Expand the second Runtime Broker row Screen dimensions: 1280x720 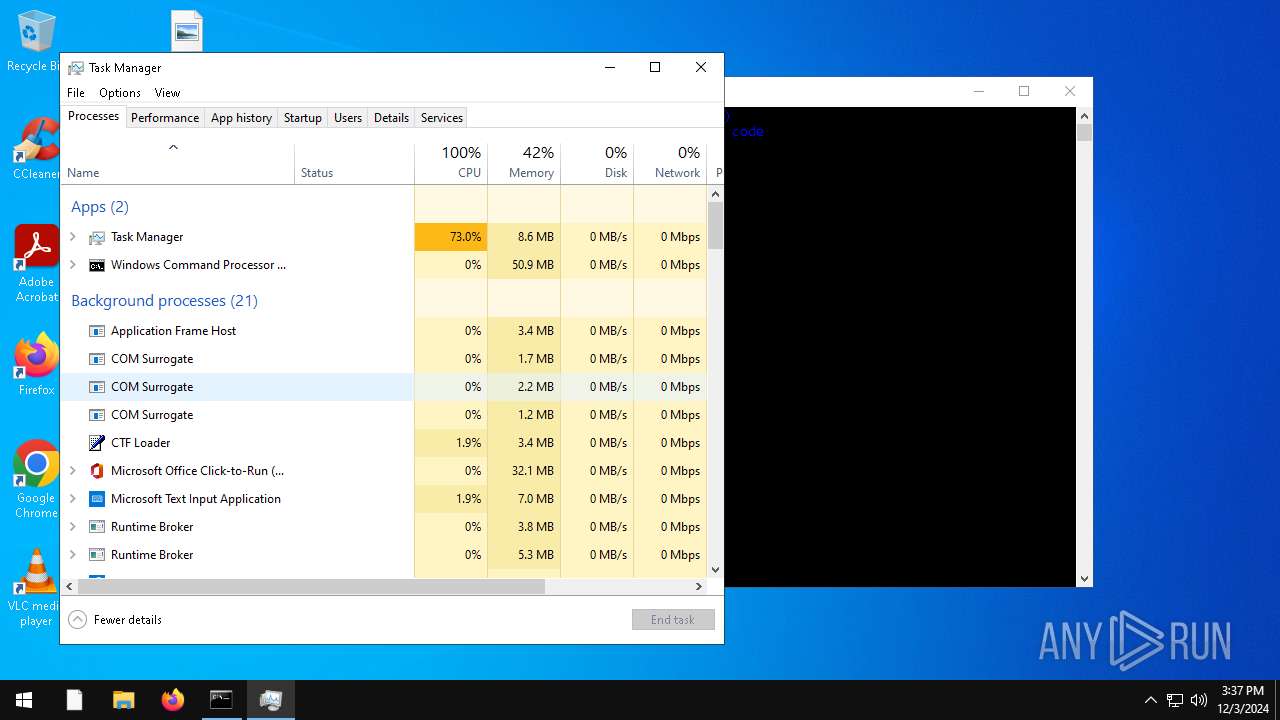(x=72, y=555)
